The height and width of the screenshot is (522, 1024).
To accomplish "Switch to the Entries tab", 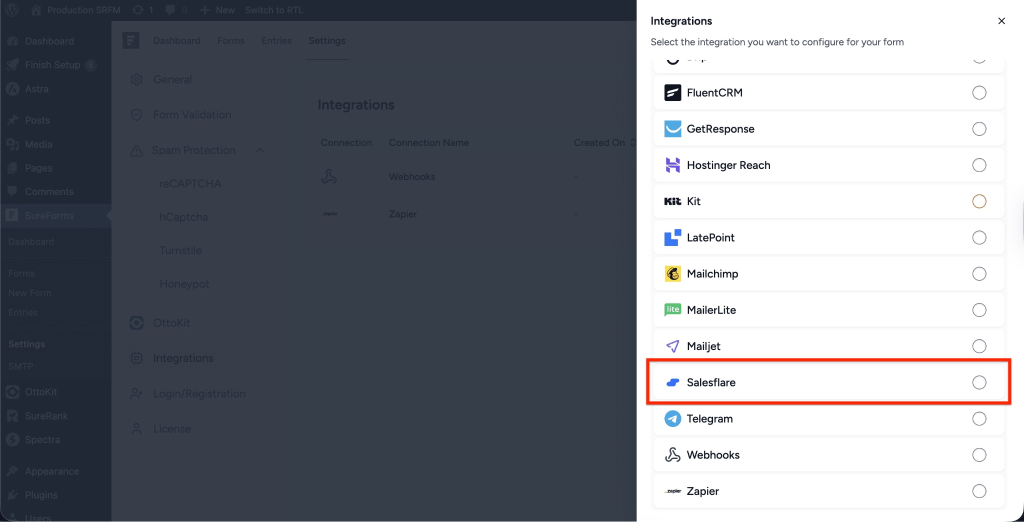I will pyautogui.click(x=276, y=41).
